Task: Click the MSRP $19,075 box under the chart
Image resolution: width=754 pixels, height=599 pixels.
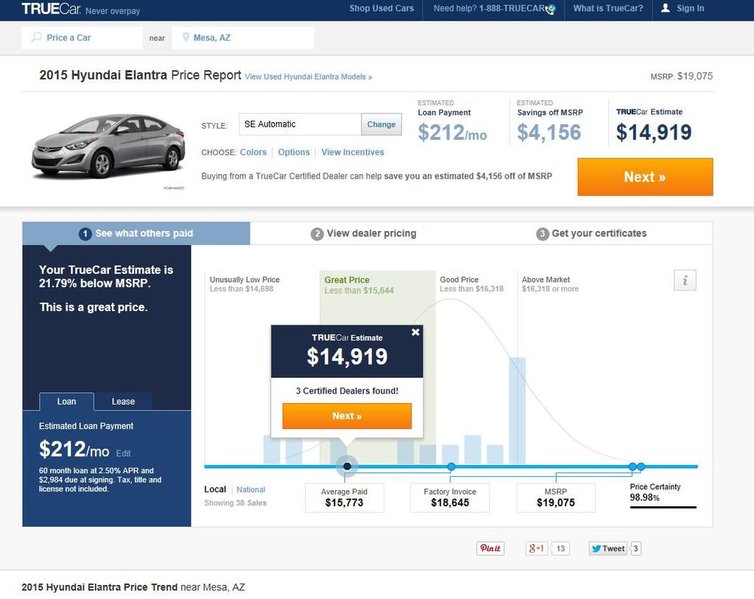Action: point(556,498)
